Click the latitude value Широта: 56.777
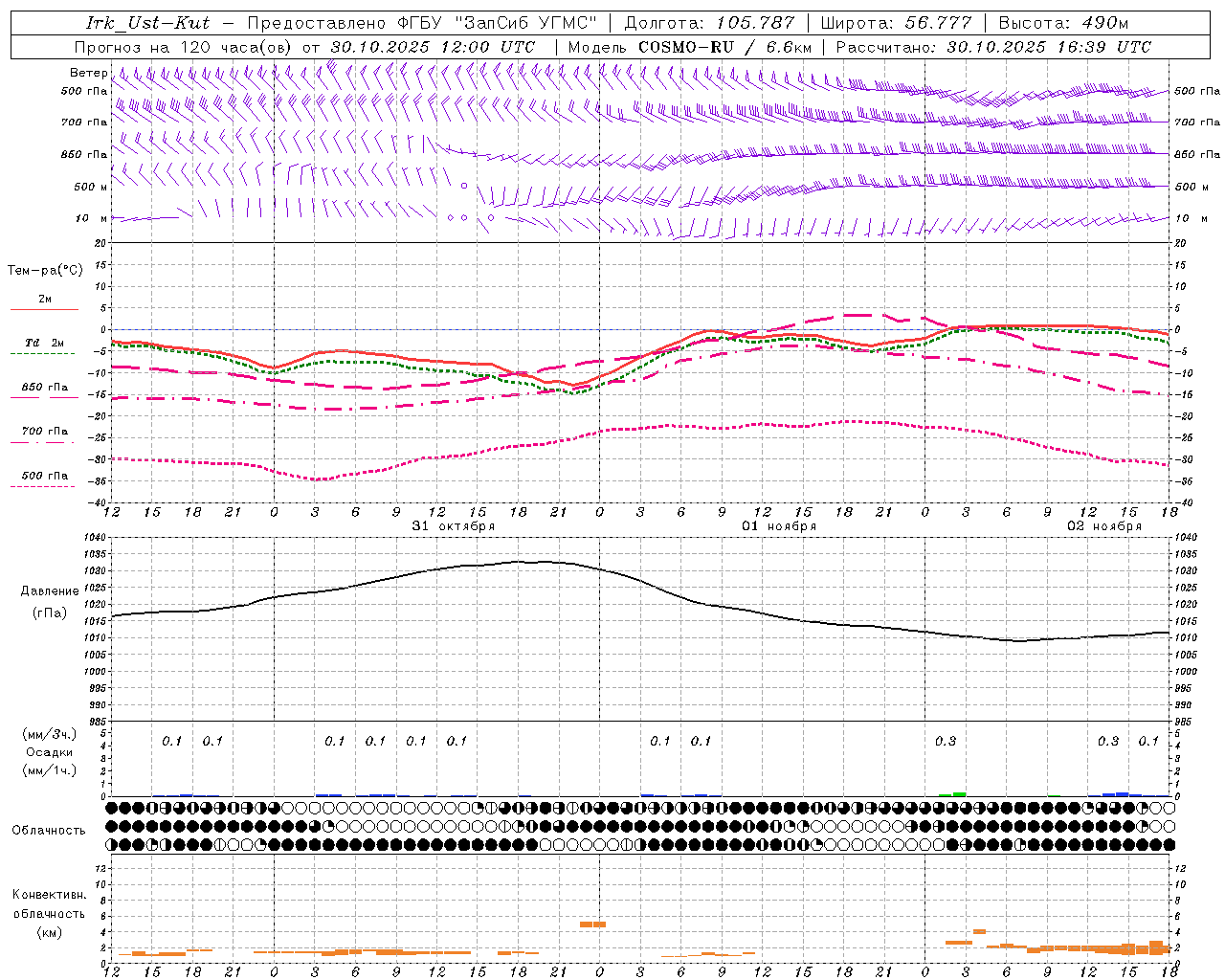1225x980 pixels. 896,23
